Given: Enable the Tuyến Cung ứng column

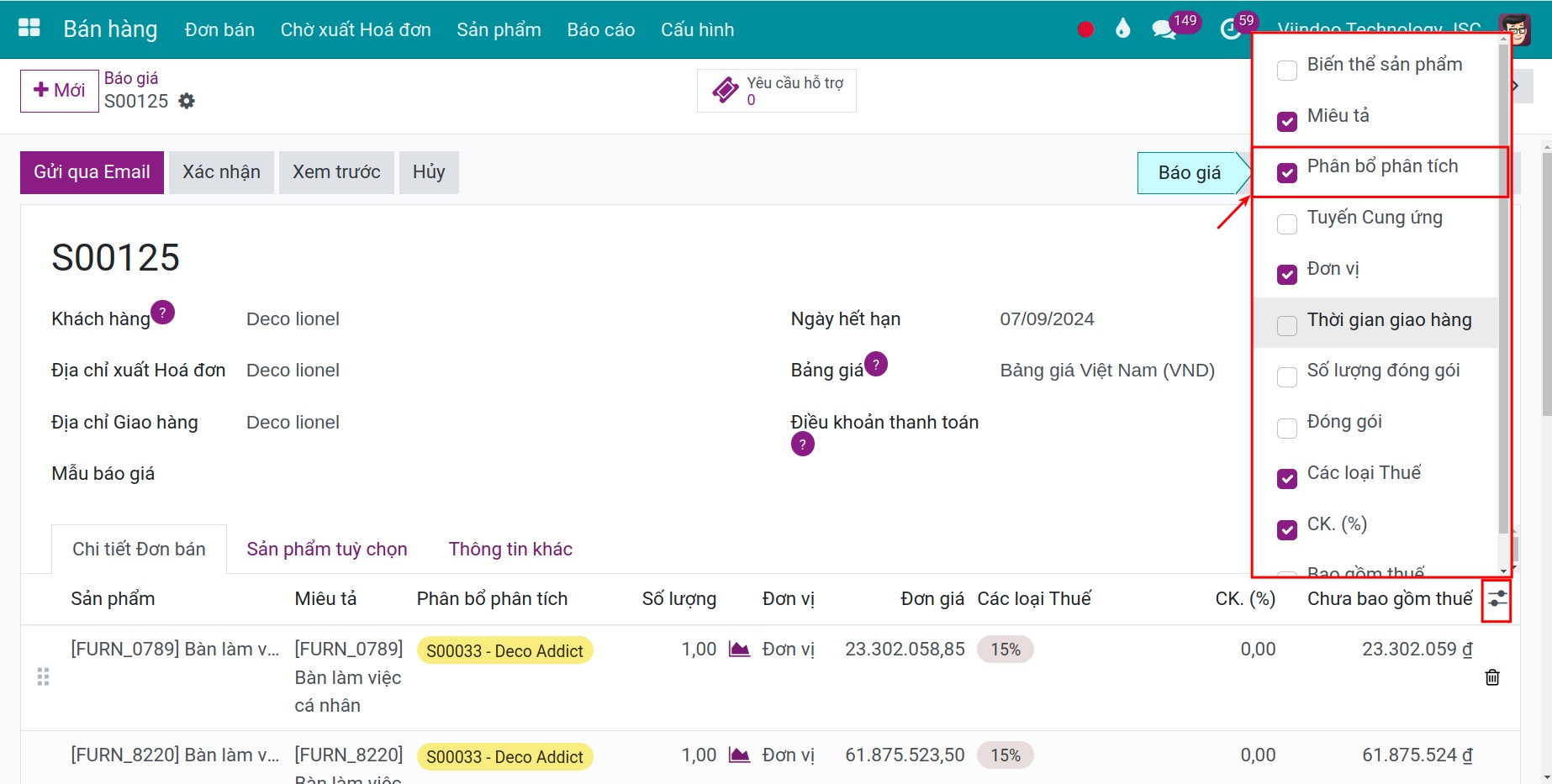Looking at the screenshot, I should pyautogui.click(x=1287, y=224).
